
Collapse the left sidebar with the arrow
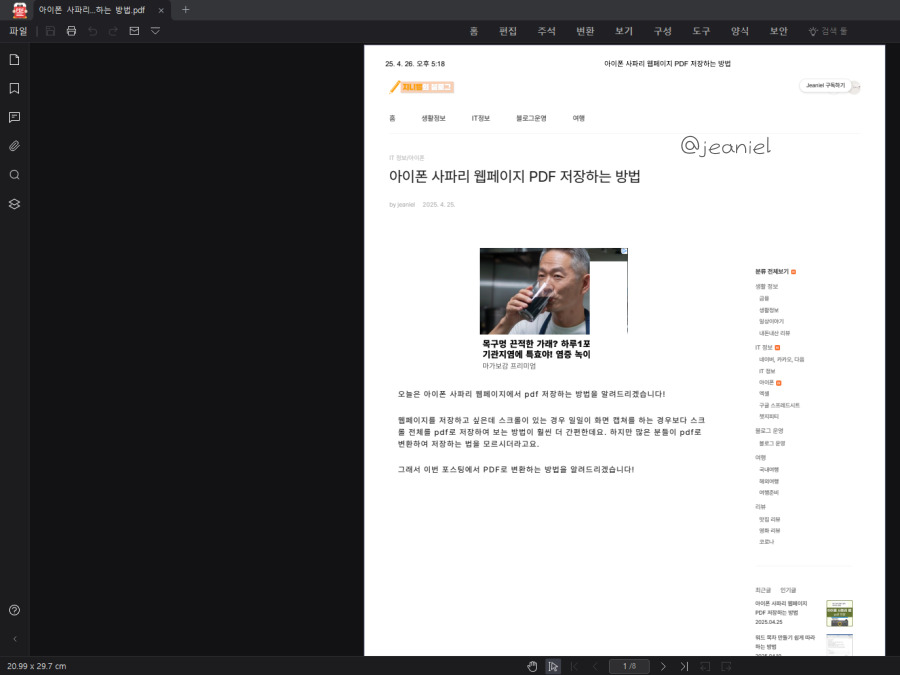click(x=14, y=639)
